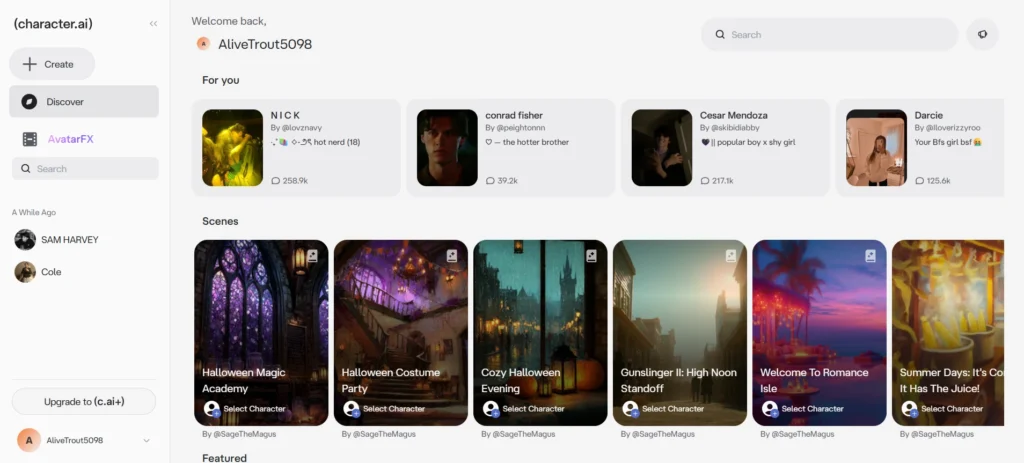Image resolution: width=1024 pixels, height=463 pixels.
Task: Expand the AliveTrout5098 account menu chevron
Action: pos(147,440)
